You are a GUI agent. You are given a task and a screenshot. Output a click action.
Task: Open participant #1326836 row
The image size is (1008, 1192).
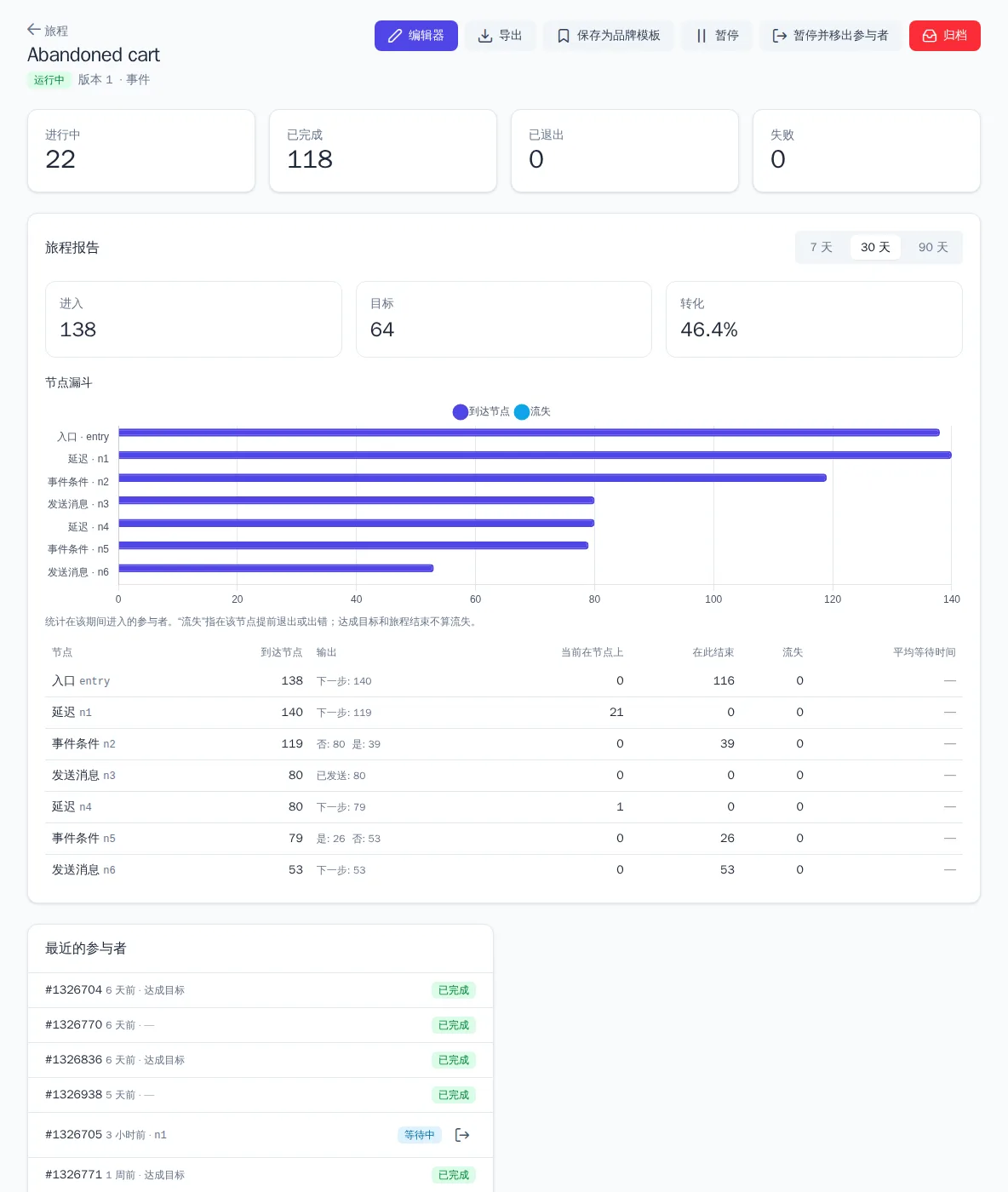261,1060
